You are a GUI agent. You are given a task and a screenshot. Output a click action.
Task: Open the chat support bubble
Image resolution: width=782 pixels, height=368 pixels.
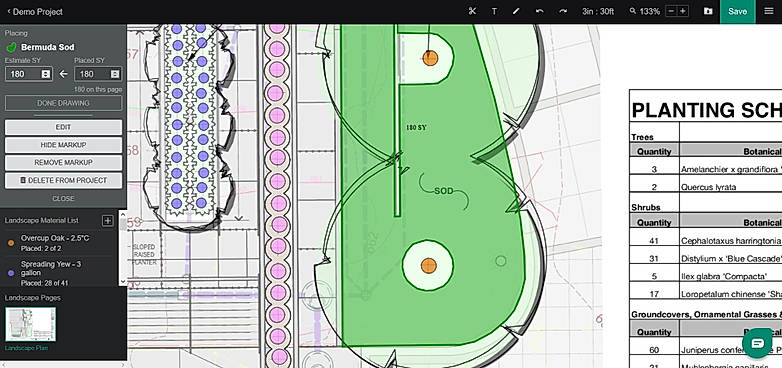click(757, 343)
